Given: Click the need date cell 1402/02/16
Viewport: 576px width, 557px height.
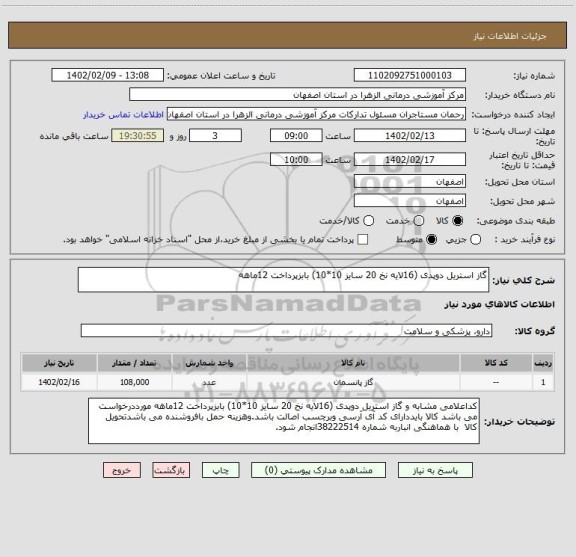Looking at the screenshot, I should pos(59,382).
